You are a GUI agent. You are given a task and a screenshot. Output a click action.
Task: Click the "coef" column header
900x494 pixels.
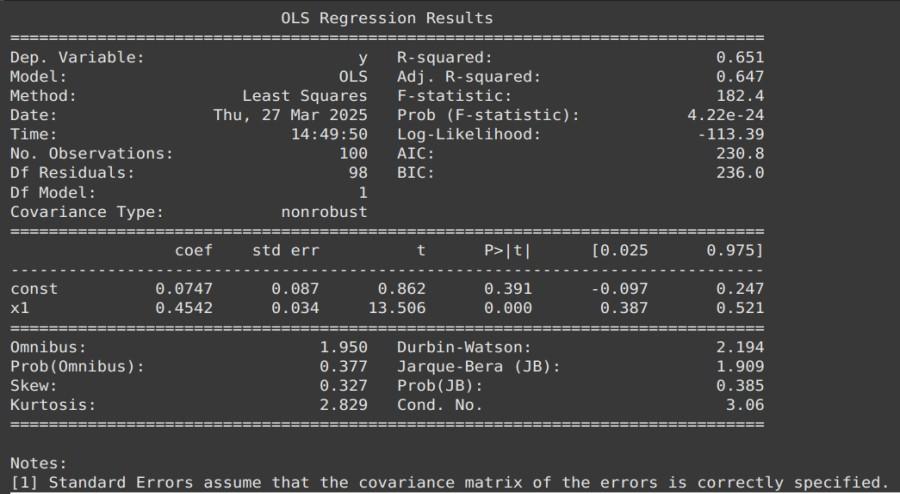(x=193, y=250)
